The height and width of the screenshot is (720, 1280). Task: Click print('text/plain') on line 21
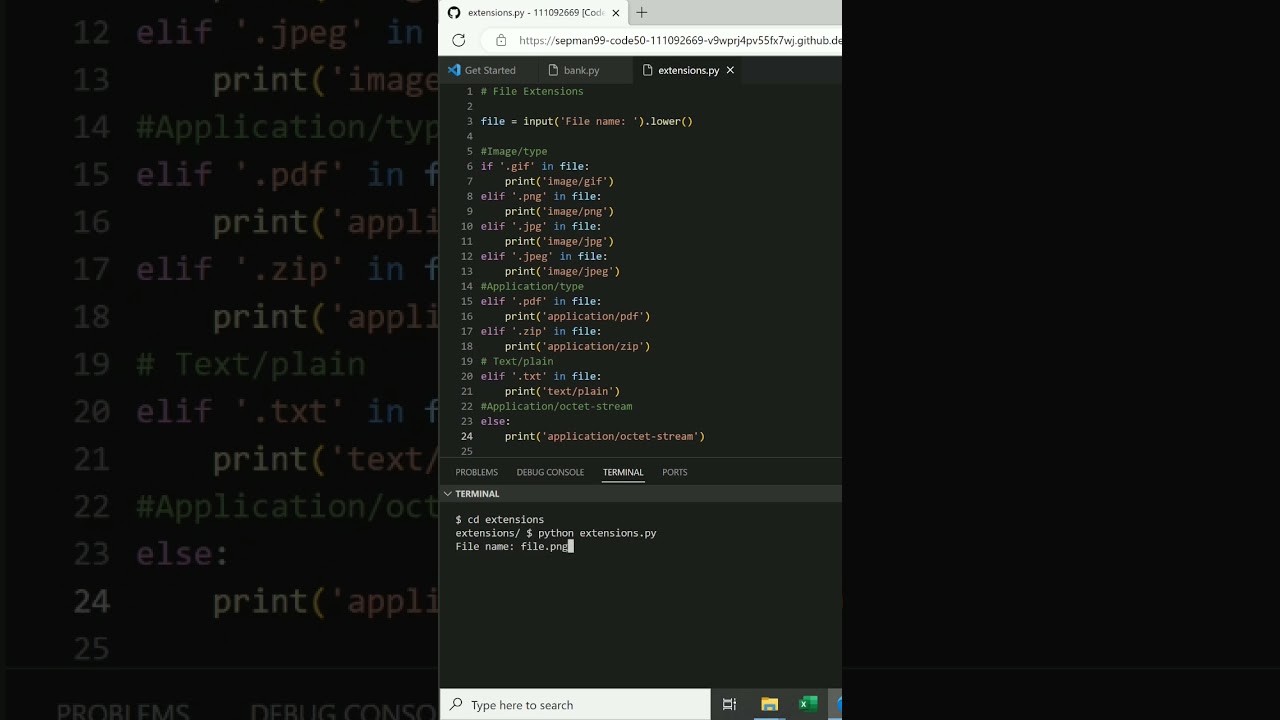(x=562, y=391)
